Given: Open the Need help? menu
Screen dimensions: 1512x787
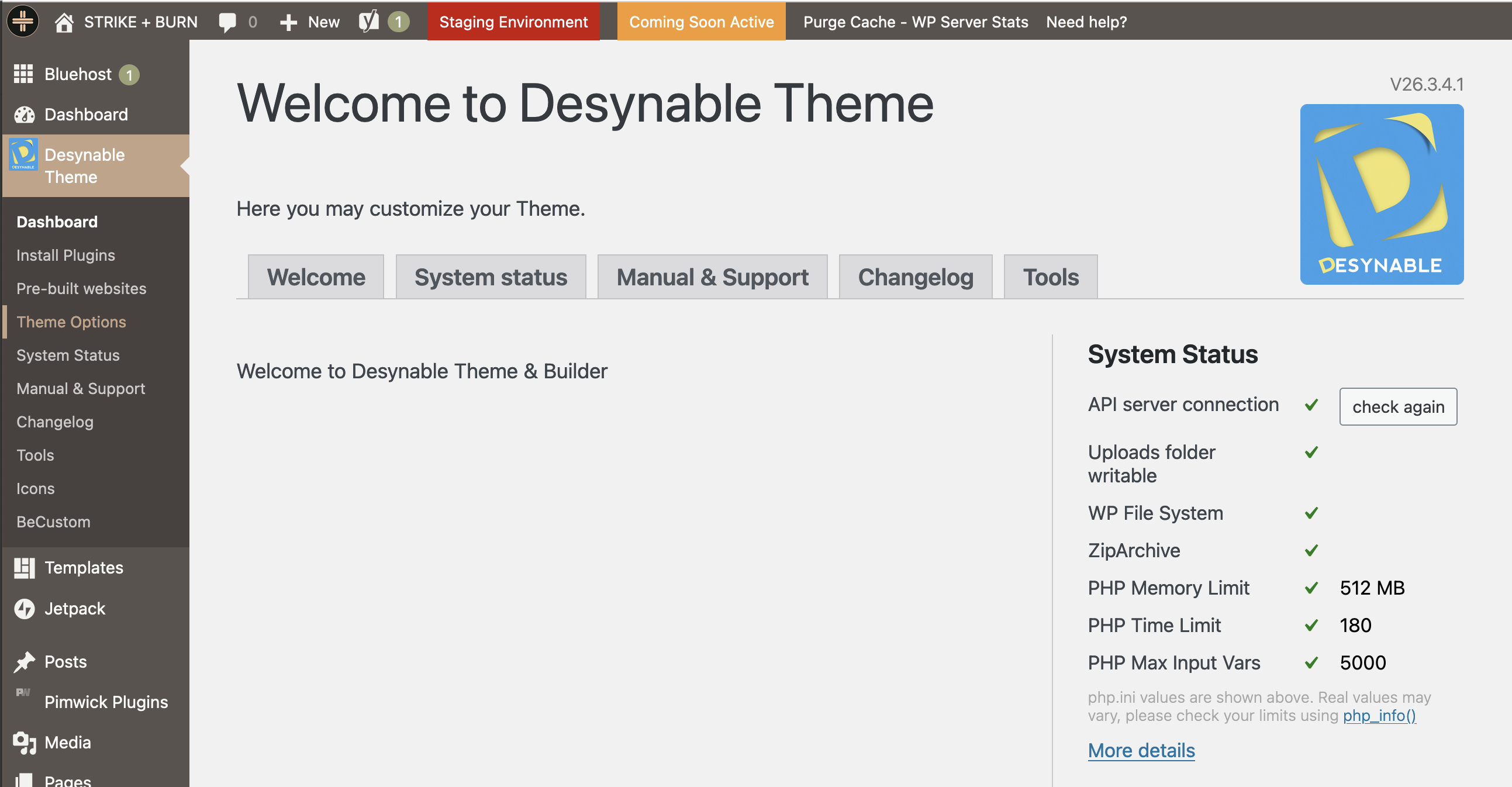Looking at the screenshot, I should click(x=1086, y=22).
